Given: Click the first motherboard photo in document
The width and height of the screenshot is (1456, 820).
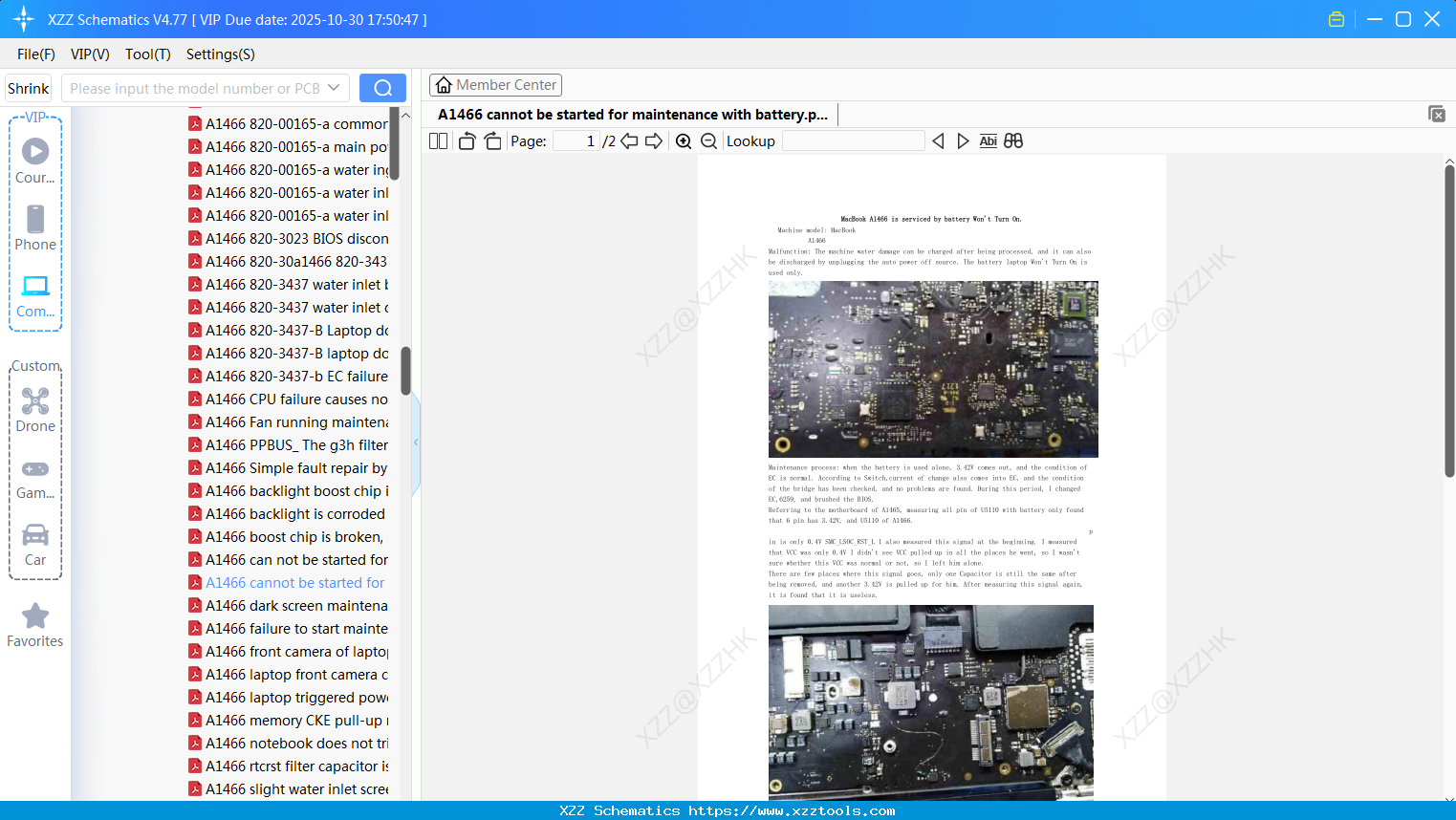Looking at the screenshot, I should click(933, 369).
